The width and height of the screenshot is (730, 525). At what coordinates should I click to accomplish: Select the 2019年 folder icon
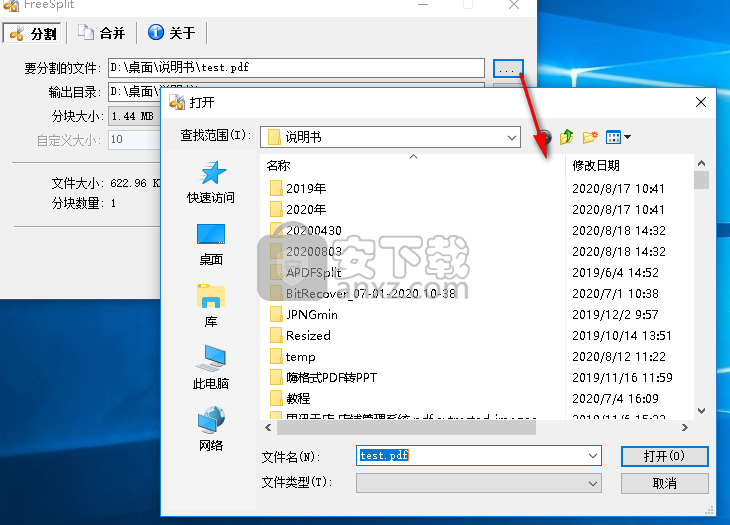pos(276,188)
